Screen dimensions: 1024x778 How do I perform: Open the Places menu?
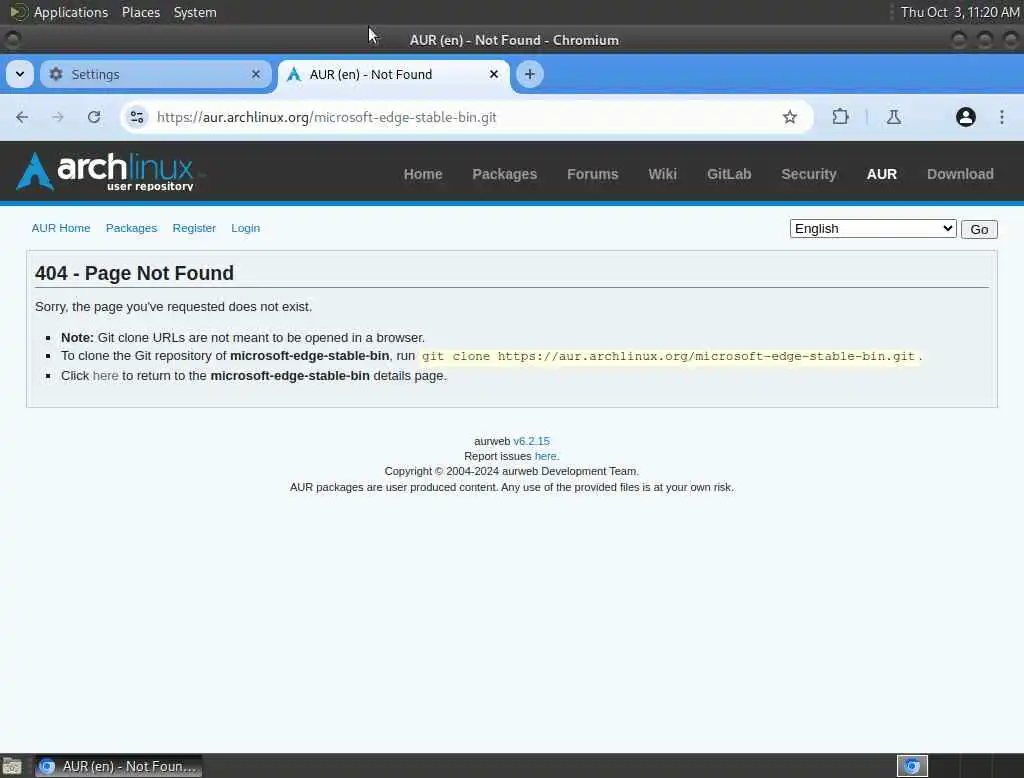pyautogui.click(x=141, y=12)
